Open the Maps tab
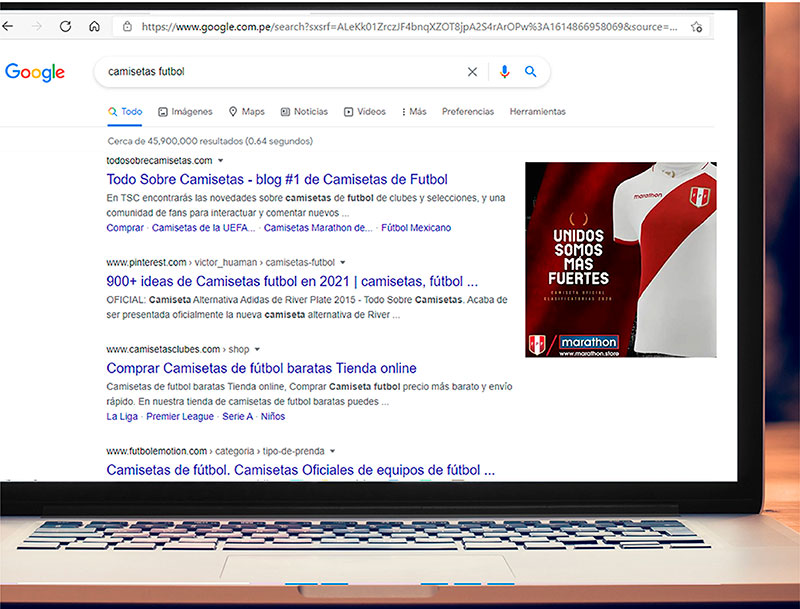The width and height of the screenshot is (800, 609). pos(246,112)
